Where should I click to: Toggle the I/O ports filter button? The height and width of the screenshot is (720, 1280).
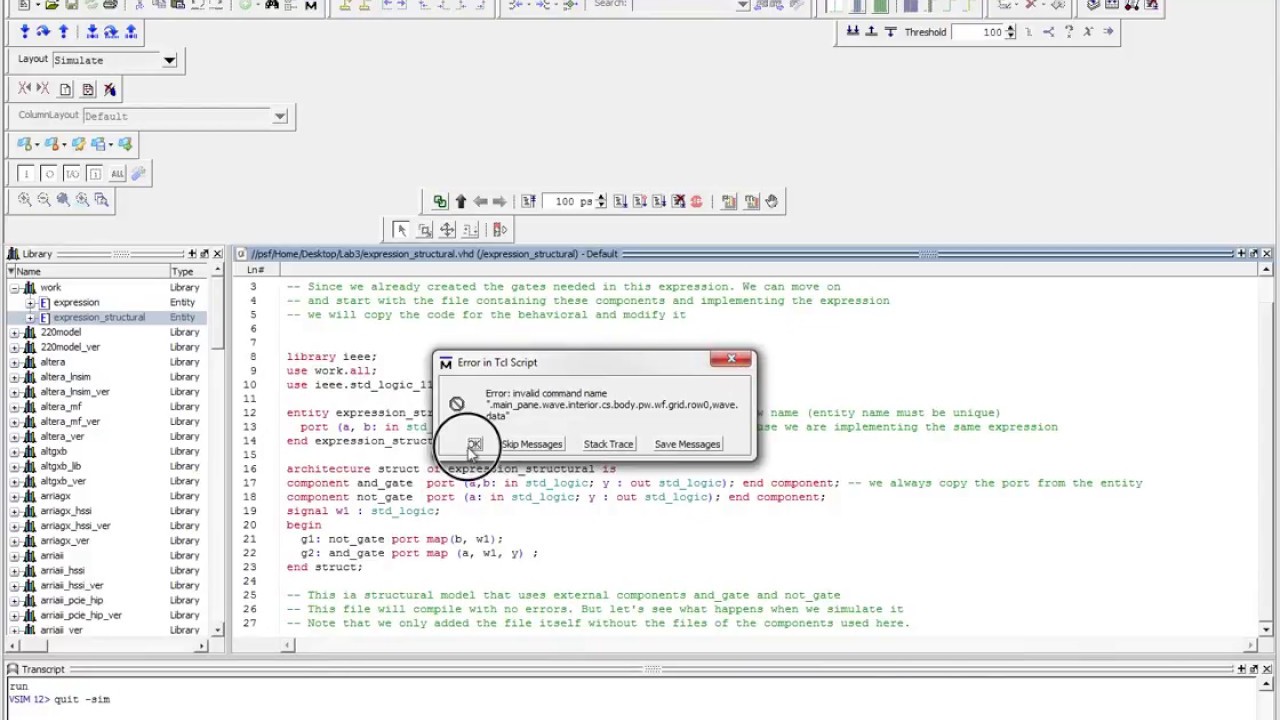(72, 174)
